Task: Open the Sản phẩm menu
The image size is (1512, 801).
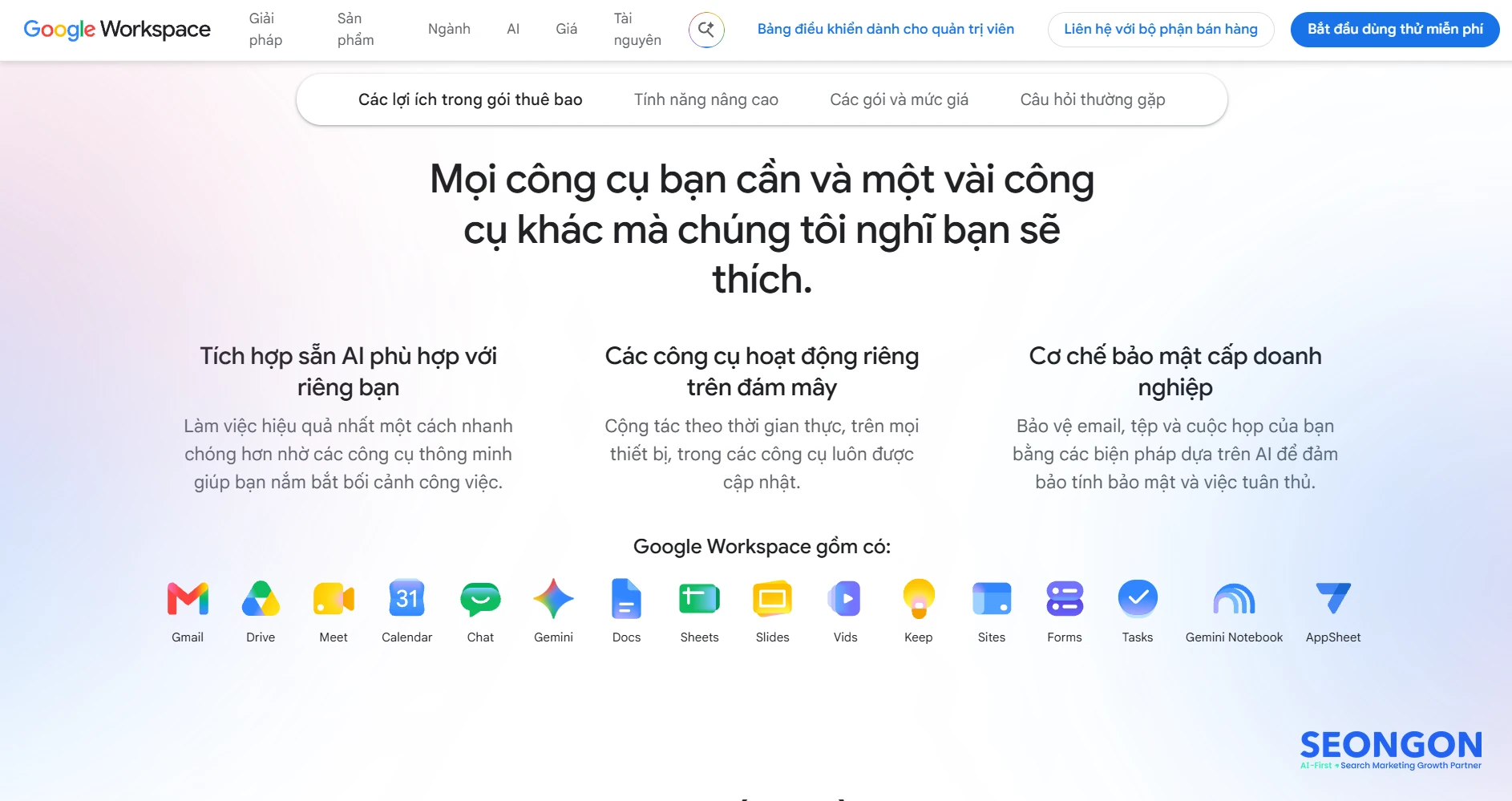Action: point(355,30)
